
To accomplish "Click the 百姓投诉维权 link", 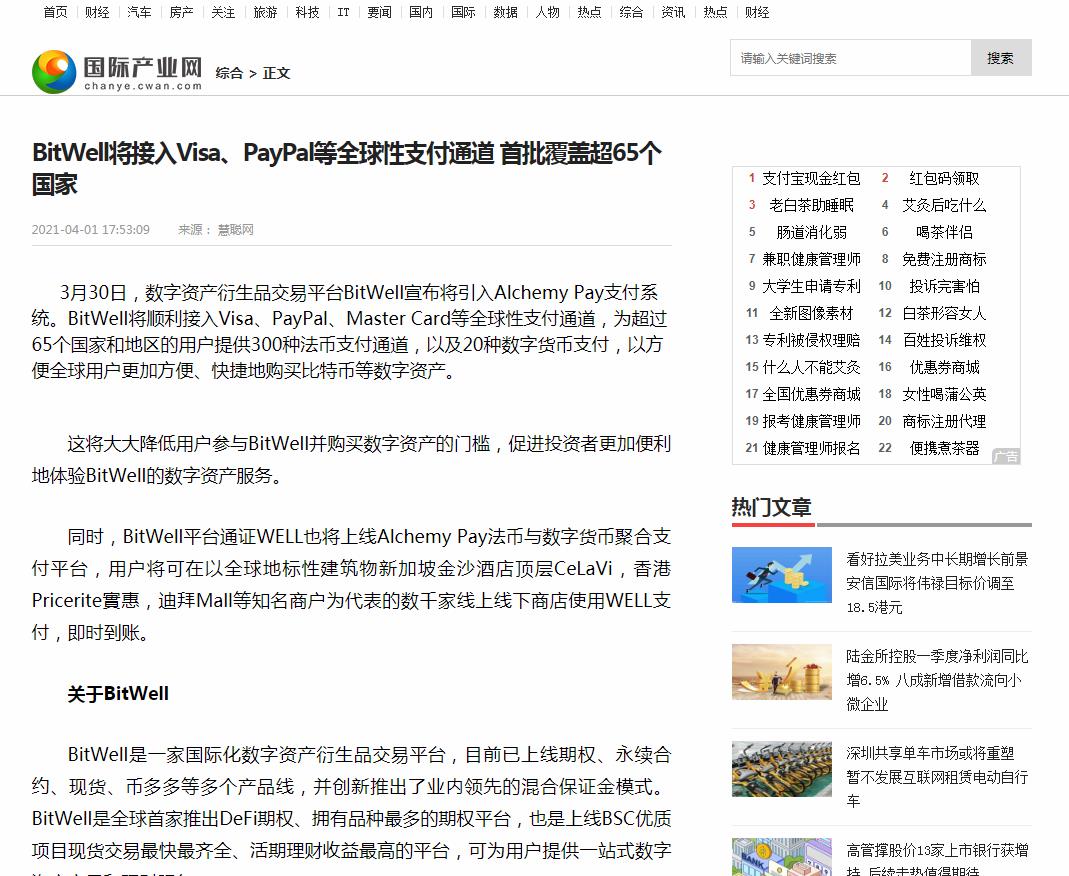I will click(944, 340).
